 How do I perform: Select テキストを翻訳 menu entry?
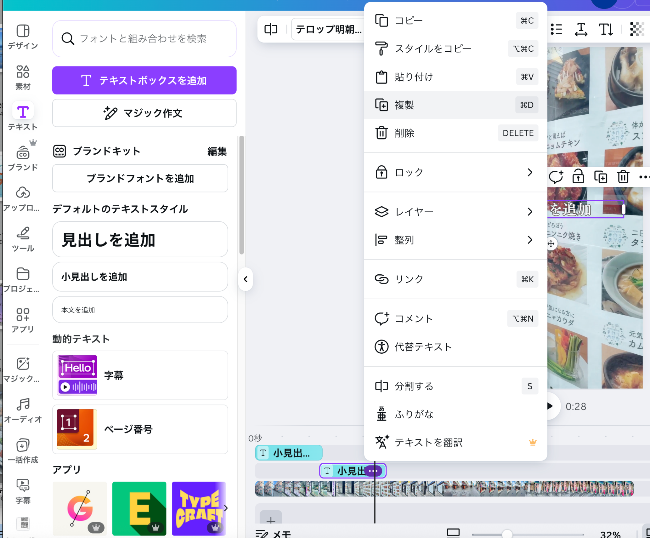(x=455, y=442)
